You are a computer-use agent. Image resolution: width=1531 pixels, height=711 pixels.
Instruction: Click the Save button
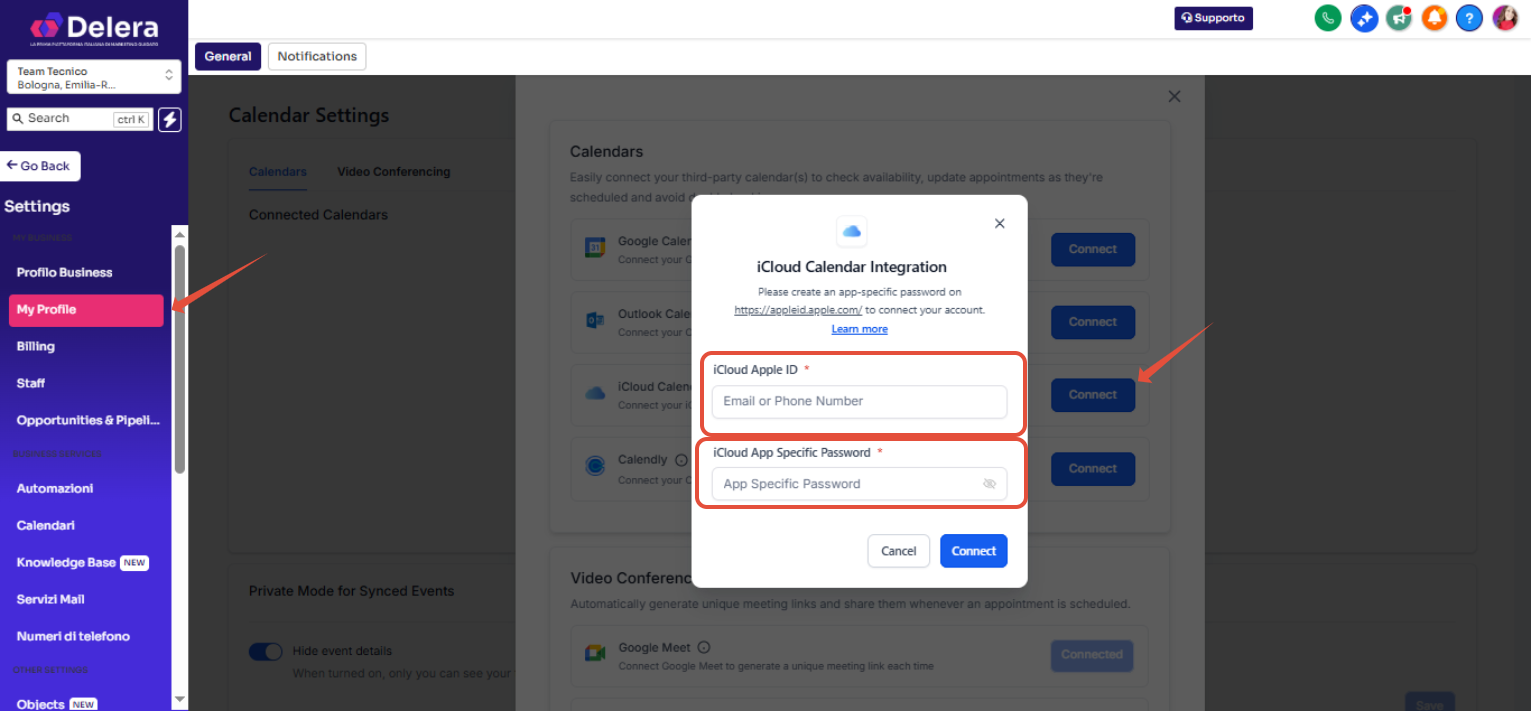pos(1430,701)
